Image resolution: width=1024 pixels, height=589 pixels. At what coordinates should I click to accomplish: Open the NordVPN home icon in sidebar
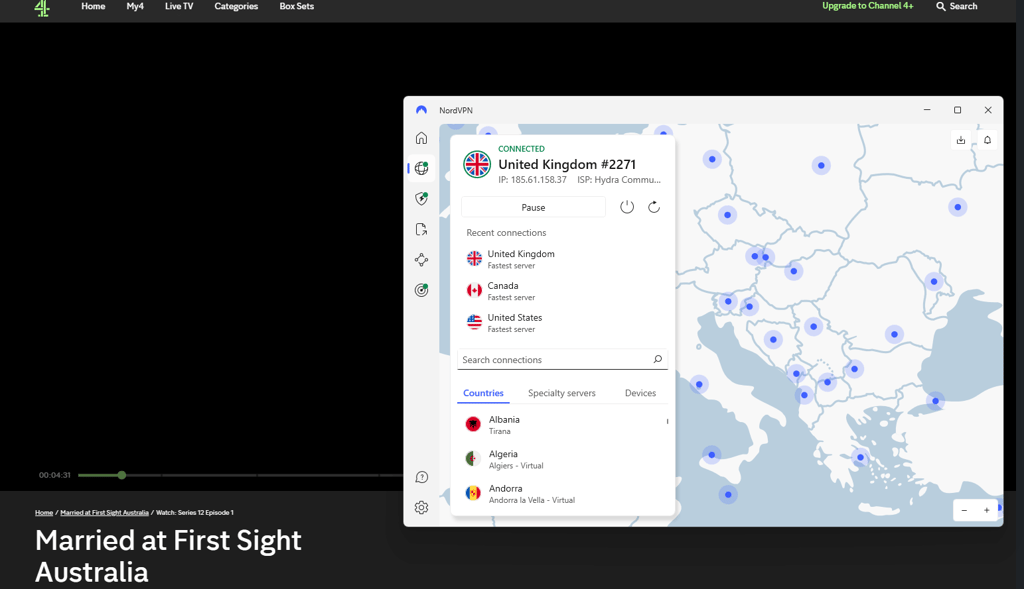coord(421,138)
